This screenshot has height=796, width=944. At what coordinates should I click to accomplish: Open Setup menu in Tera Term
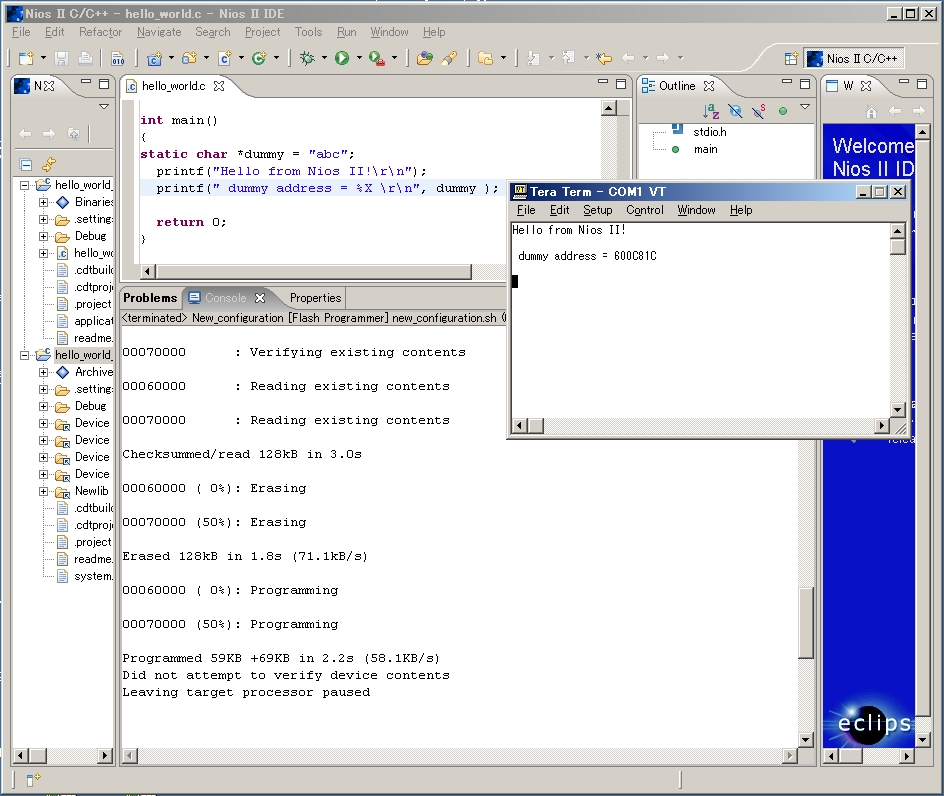pyautogui.click(x=597, y=210)
